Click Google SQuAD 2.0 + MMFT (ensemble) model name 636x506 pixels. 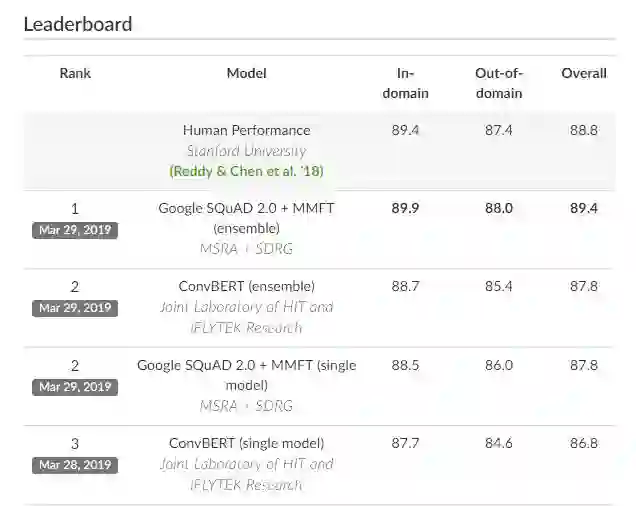click(246, 218)
